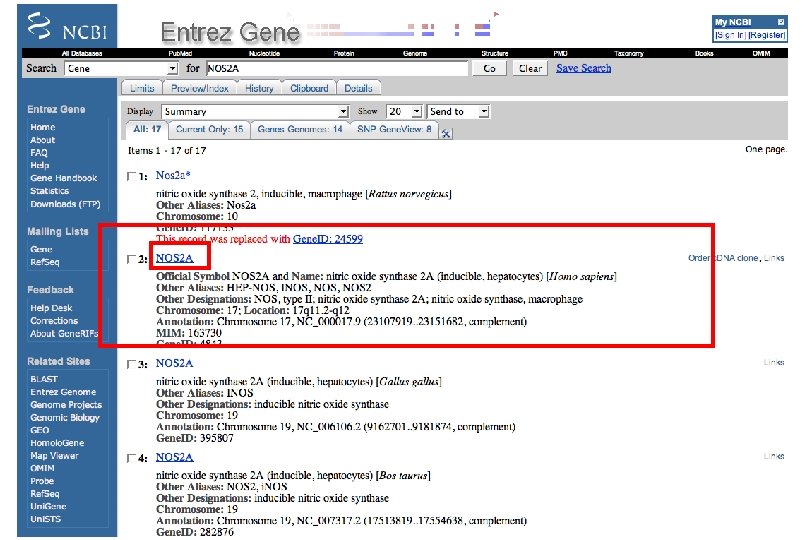810x540 pixels.
Task: Open All Databases in the top bar
Action: pyautogui.click(x=82, y=53)
